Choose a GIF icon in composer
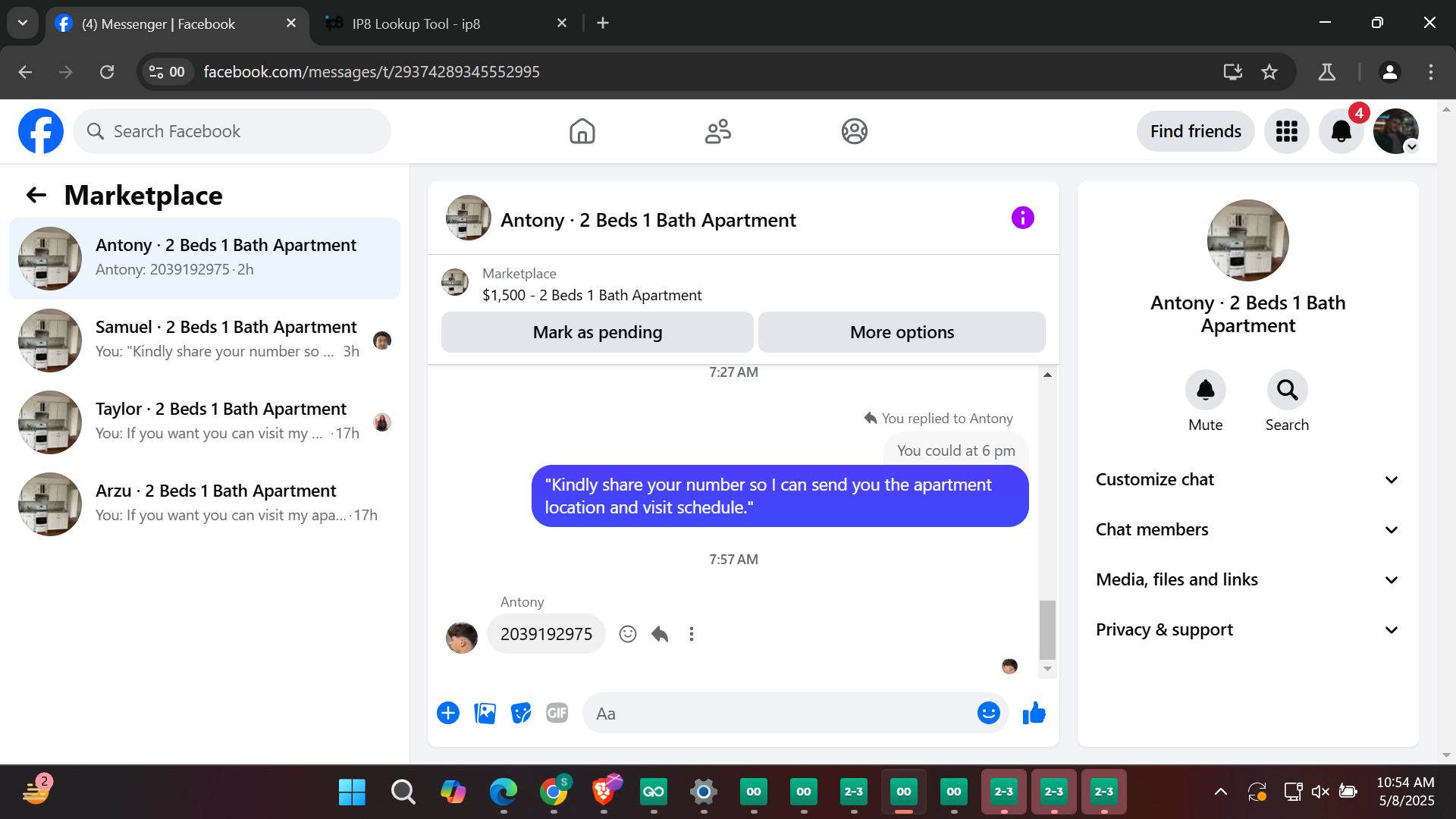This screenshot has width=1456, height=819. click(x=557, y=713)
